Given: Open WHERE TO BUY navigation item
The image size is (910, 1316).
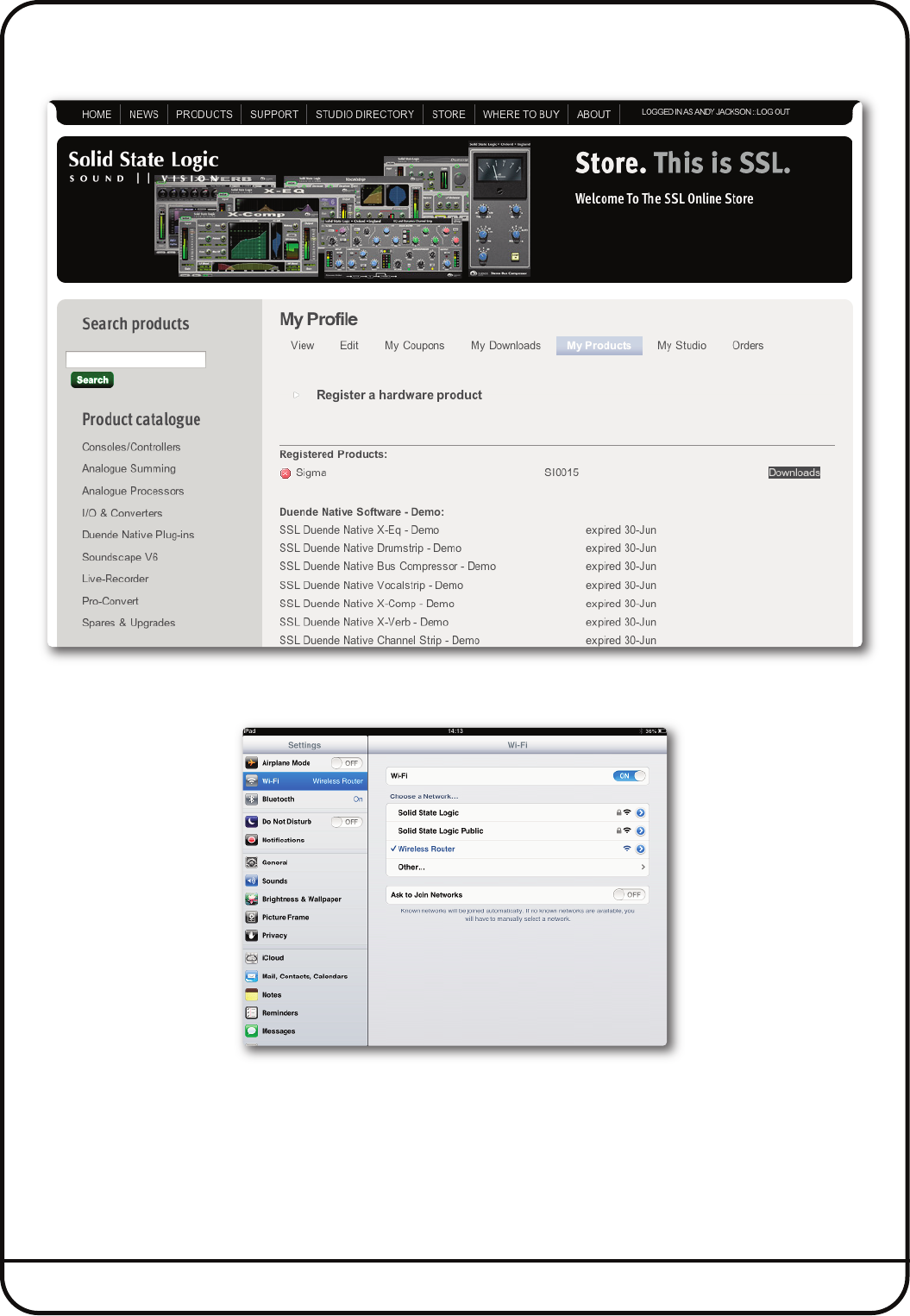Looking at the screenshot, I should tap(521, 115).
